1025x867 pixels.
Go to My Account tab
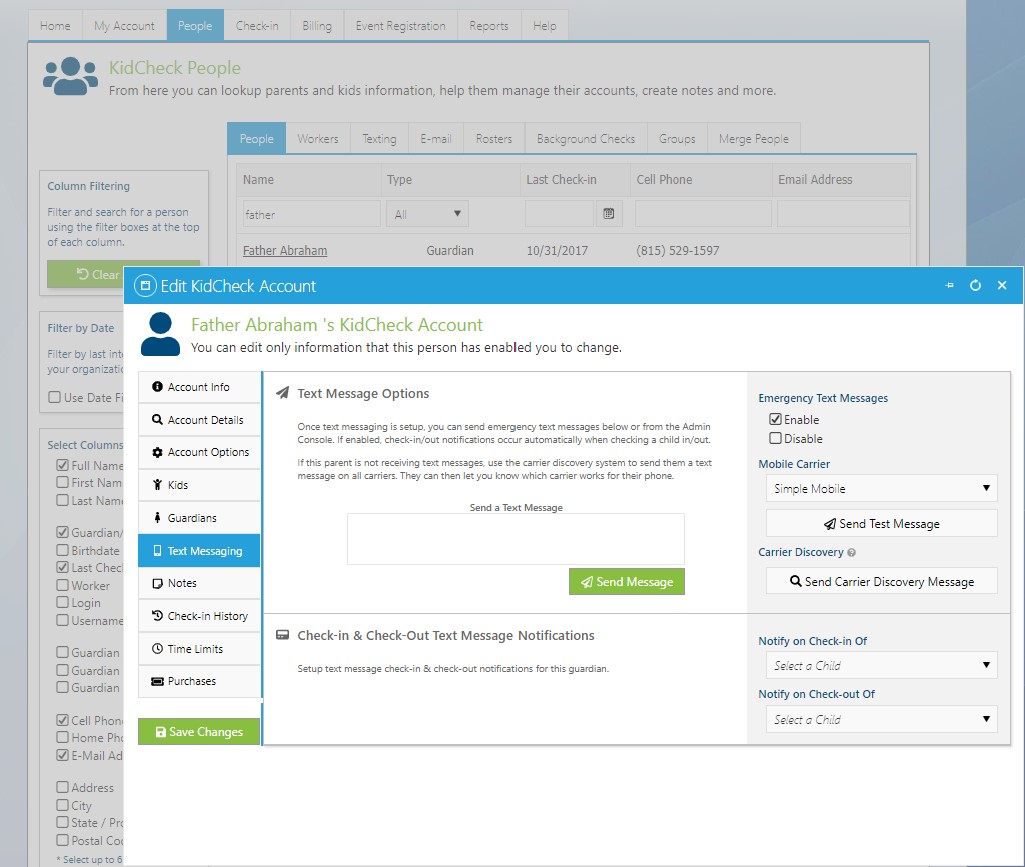(124, 26)
